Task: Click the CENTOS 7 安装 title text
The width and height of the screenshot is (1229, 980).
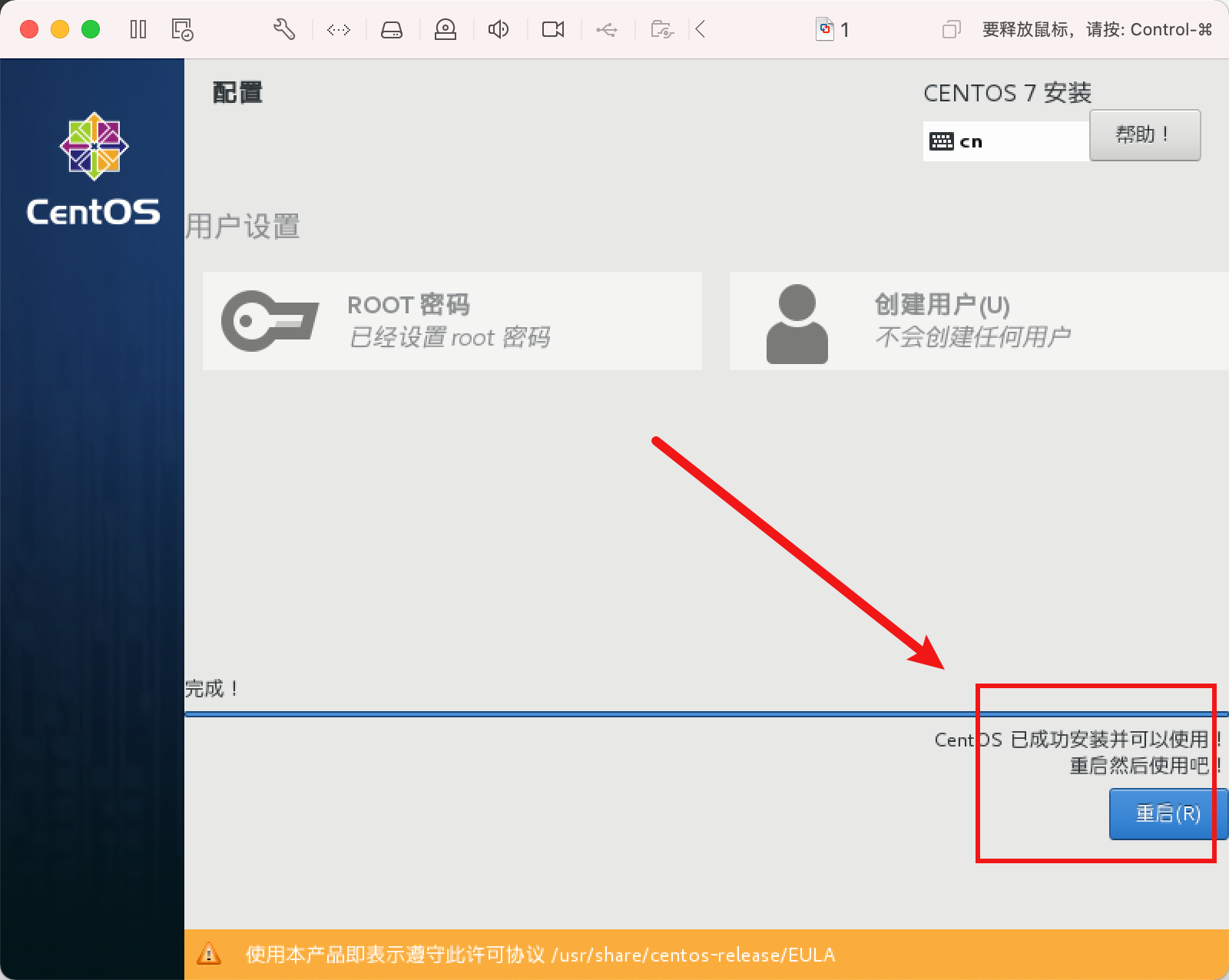Action: [1007, 93]
